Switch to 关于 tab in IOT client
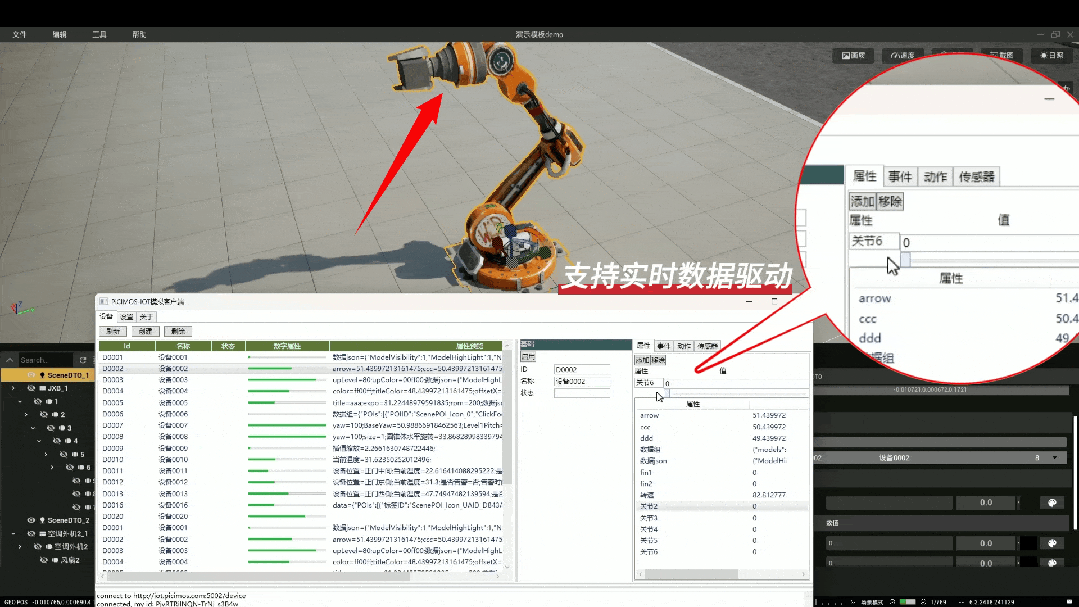Viewport: 1079px width, 607px height. pyautogui.click(x=146, y=317)
